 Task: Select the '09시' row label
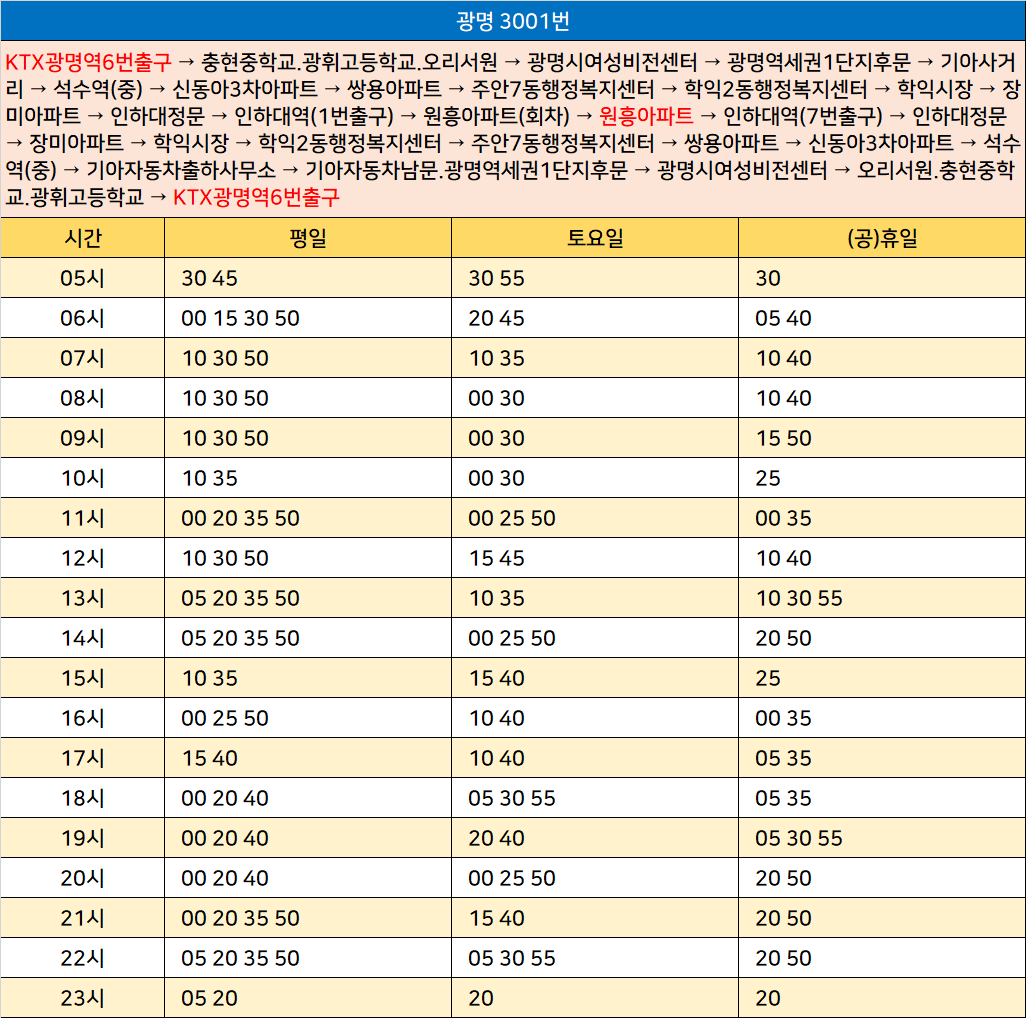click(x=82, y=438)
